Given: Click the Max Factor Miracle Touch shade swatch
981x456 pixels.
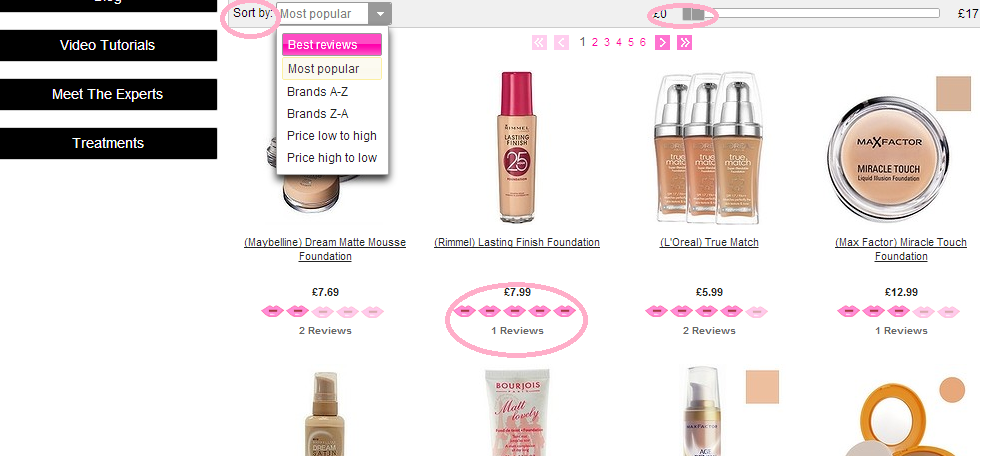Looking at the screenshot, I should click(953, 93).
